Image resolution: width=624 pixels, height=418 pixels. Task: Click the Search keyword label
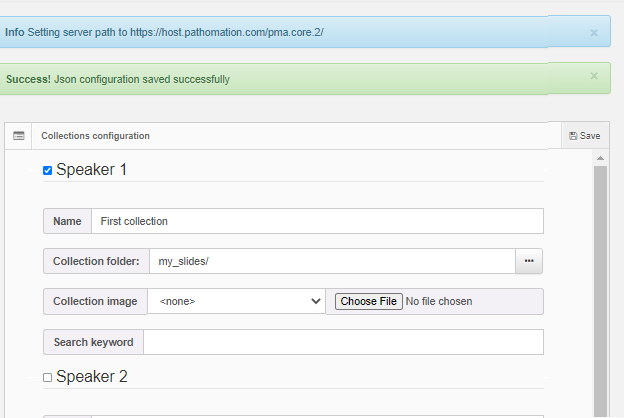click(93, 342)
